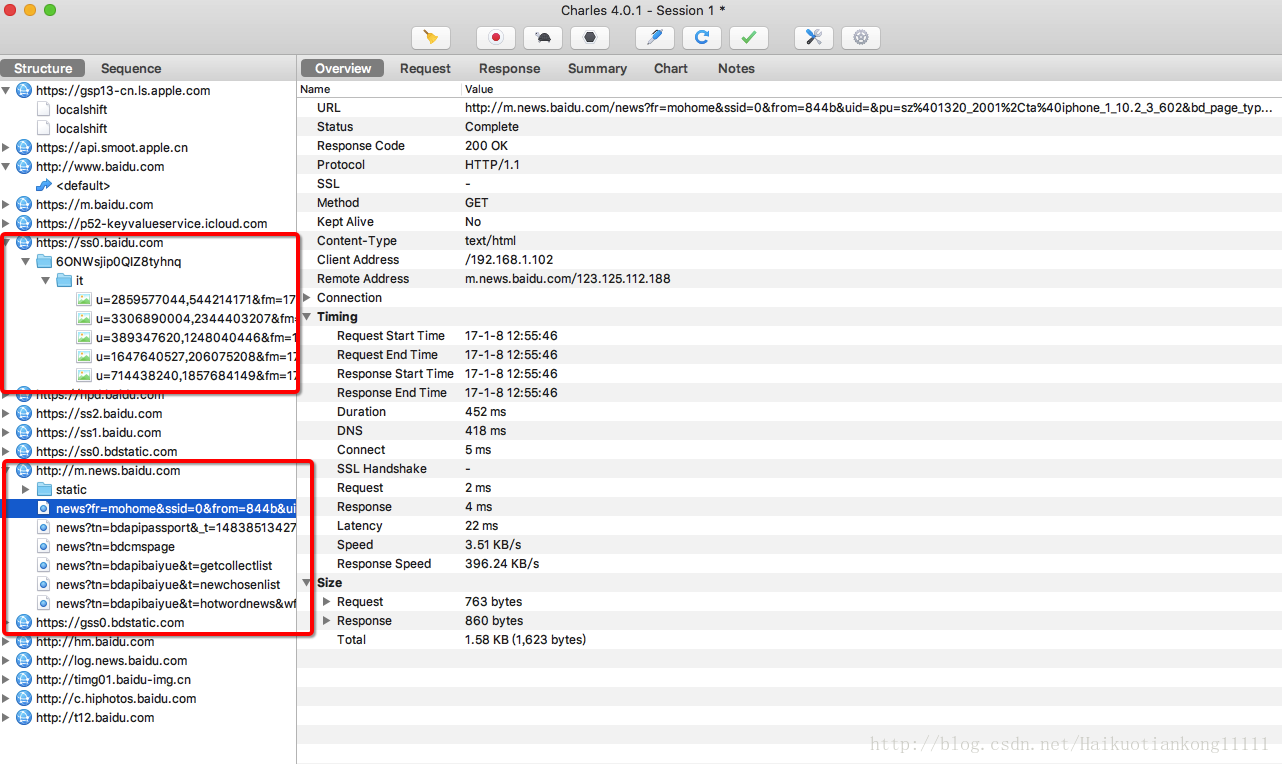Image resolution: width=1282 pixels, height=764 pixels.
Task: Expand the p52-keyvalueservice.icloud.com host
Action: point(7,223)
